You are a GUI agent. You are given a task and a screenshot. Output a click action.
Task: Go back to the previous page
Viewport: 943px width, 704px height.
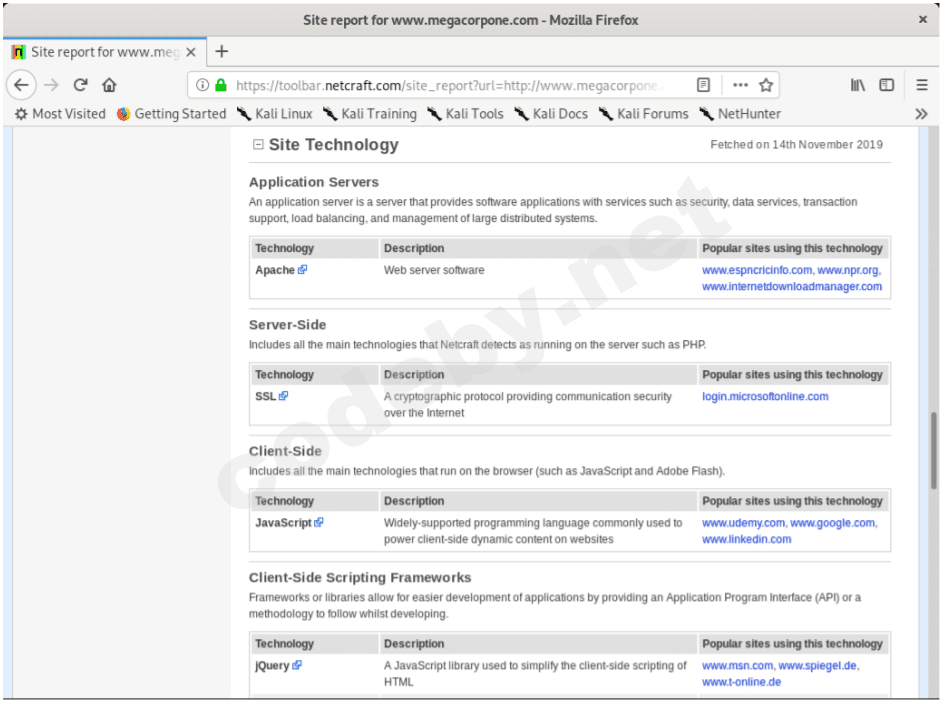pyautogui.click(x=22, y=85)
